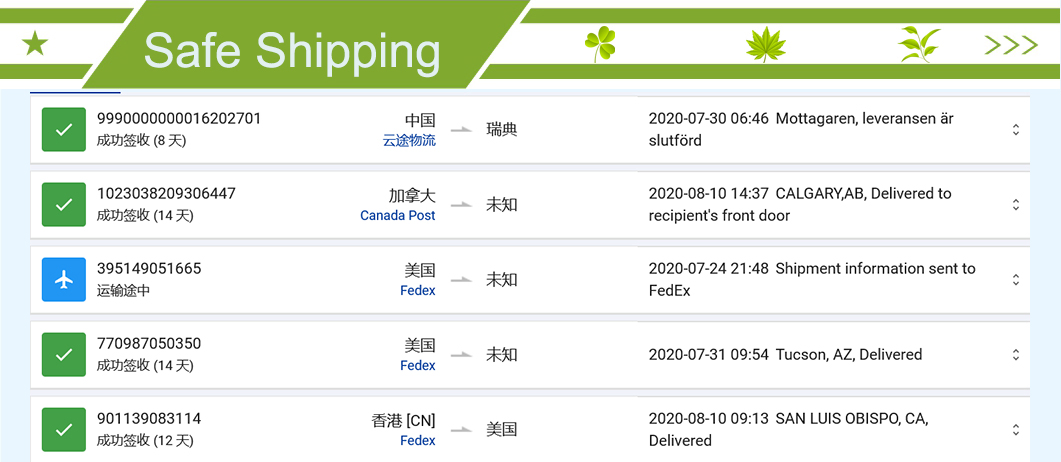Expand the FedEx shipment information row
The width and height of the screenshot is (1061, 462).
pos(1016,279)
